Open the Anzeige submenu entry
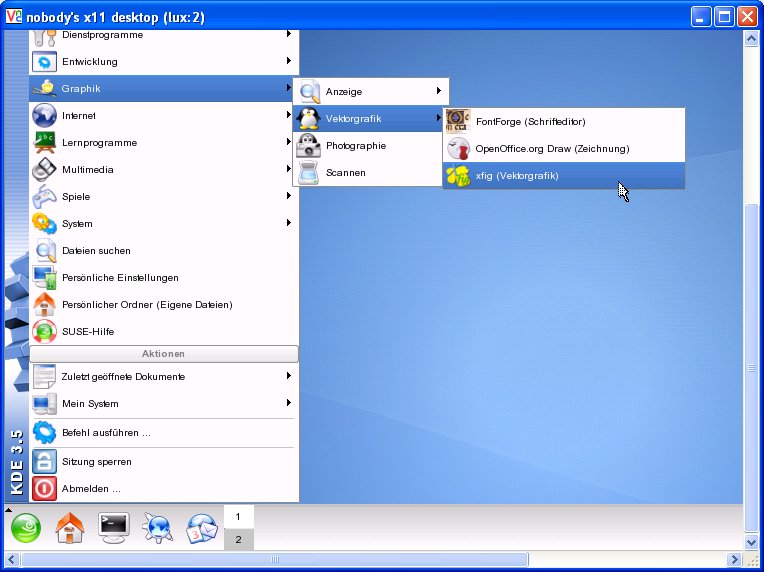Image resolution: width=764 pixels, height=572 pixels. pos(371,92)
